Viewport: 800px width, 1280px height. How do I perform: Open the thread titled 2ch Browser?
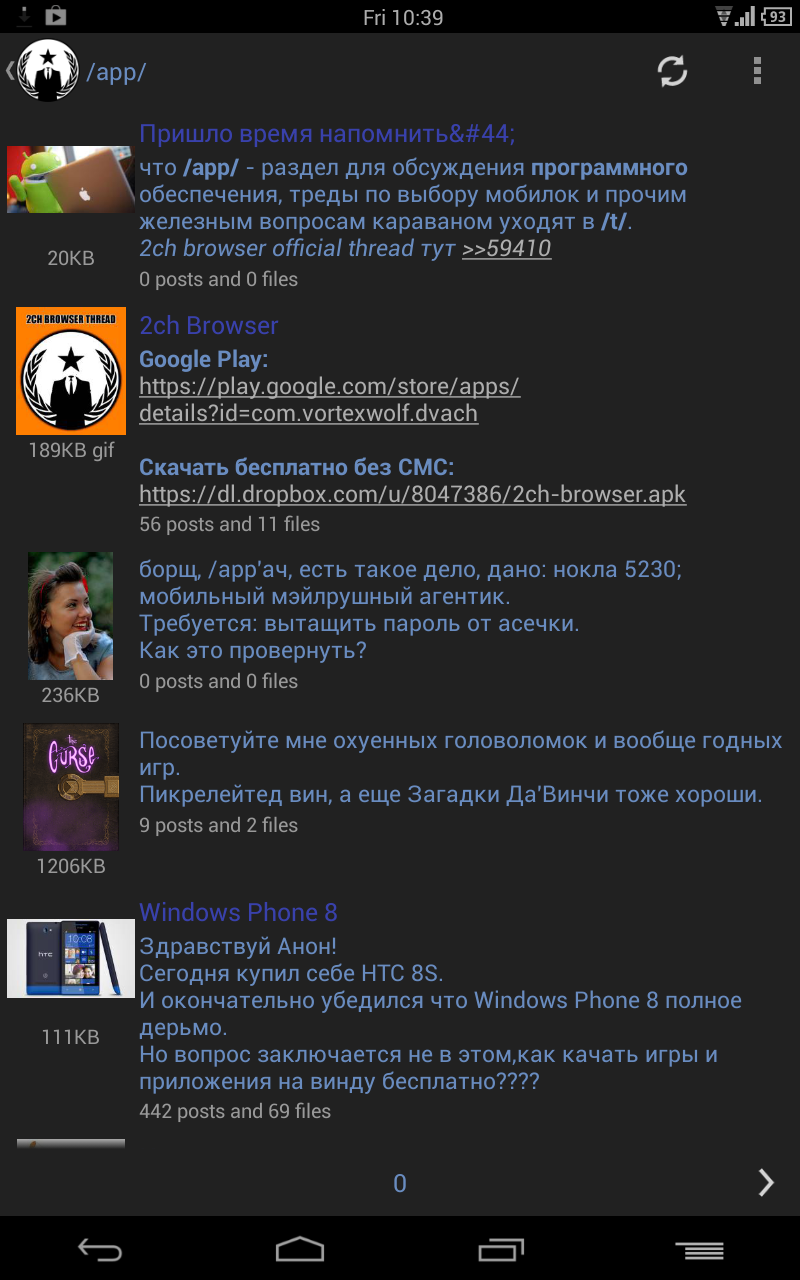pos(208,326)
